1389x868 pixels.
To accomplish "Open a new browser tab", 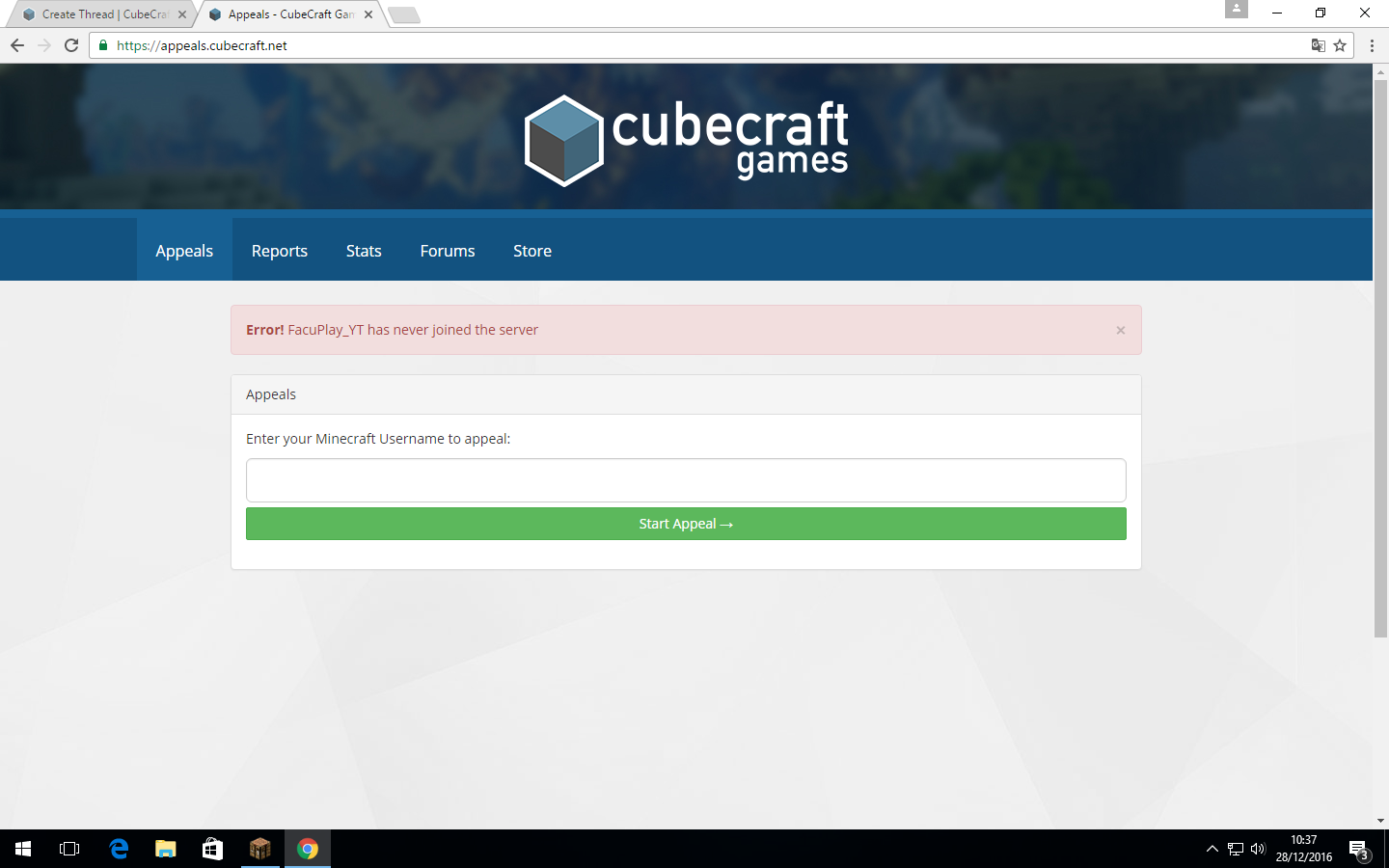I will [403, 14].
